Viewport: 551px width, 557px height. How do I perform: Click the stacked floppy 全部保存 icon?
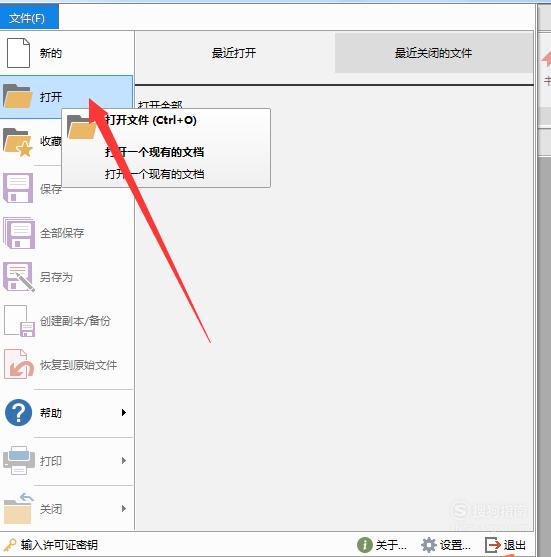19,233
